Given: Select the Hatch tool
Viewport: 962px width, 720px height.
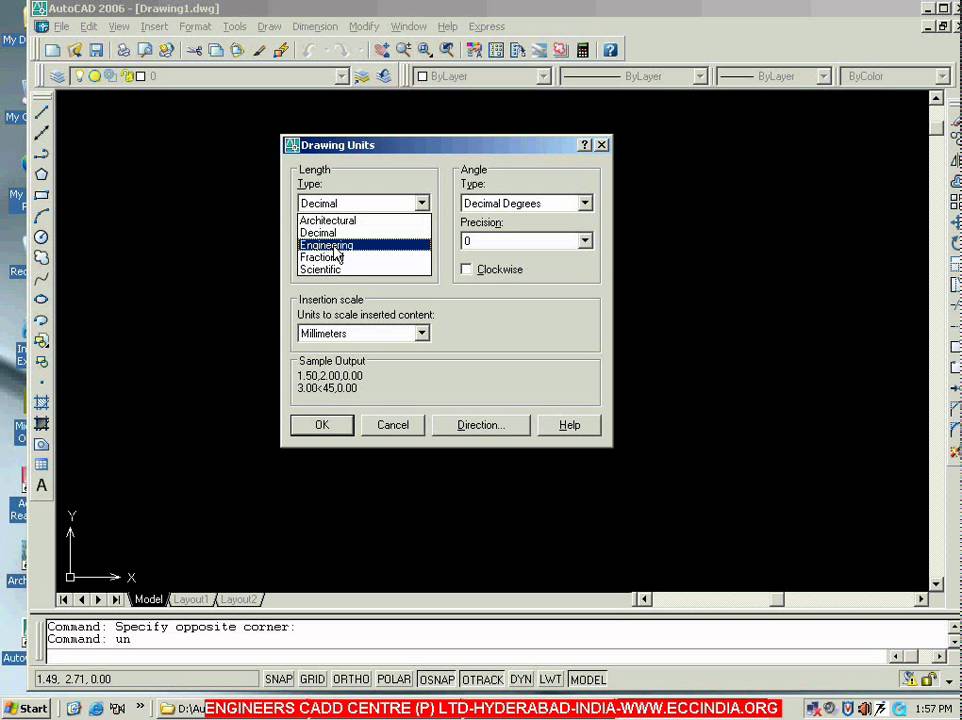Looking at the screenshot, I should (41, 402).
